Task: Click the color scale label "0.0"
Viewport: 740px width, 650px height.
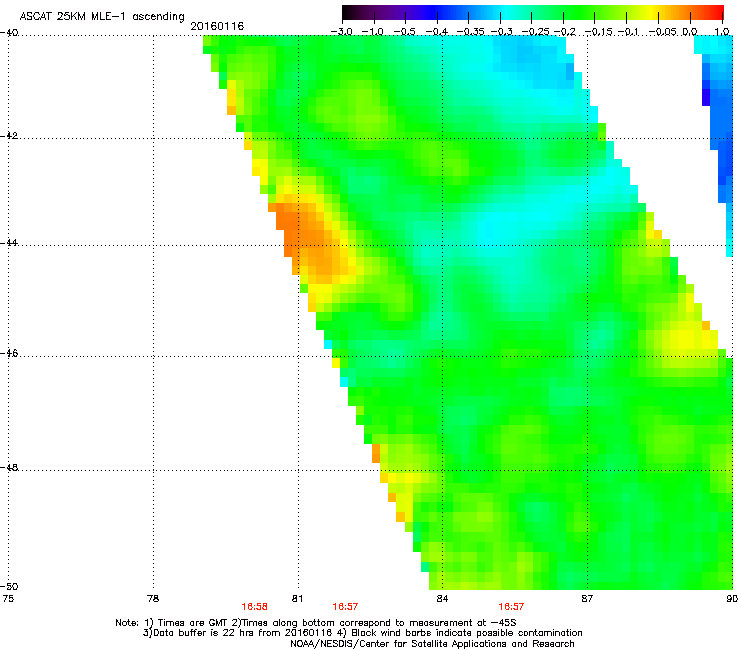Action: point(690,32)
